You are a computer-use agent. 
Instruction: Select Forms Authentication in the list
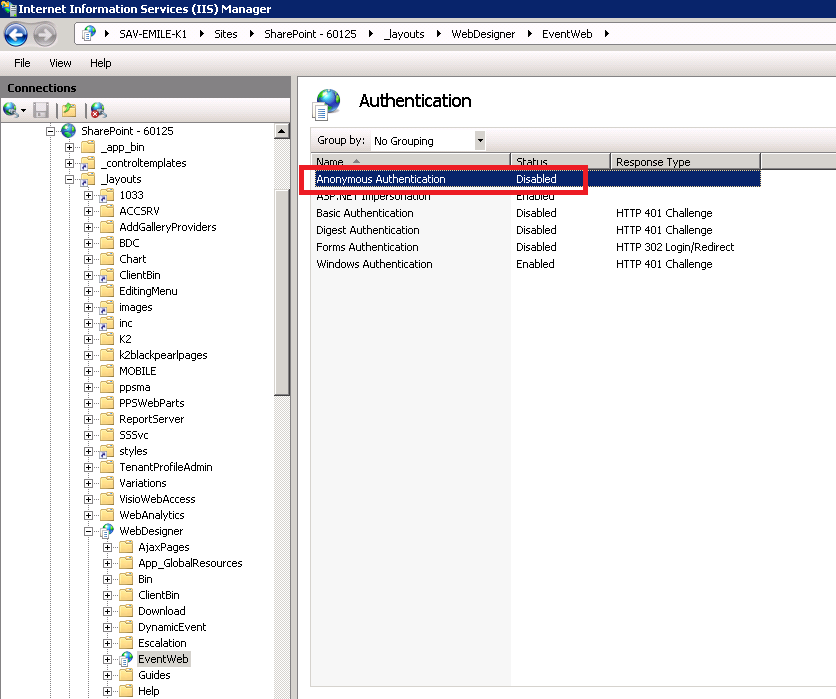367,247
